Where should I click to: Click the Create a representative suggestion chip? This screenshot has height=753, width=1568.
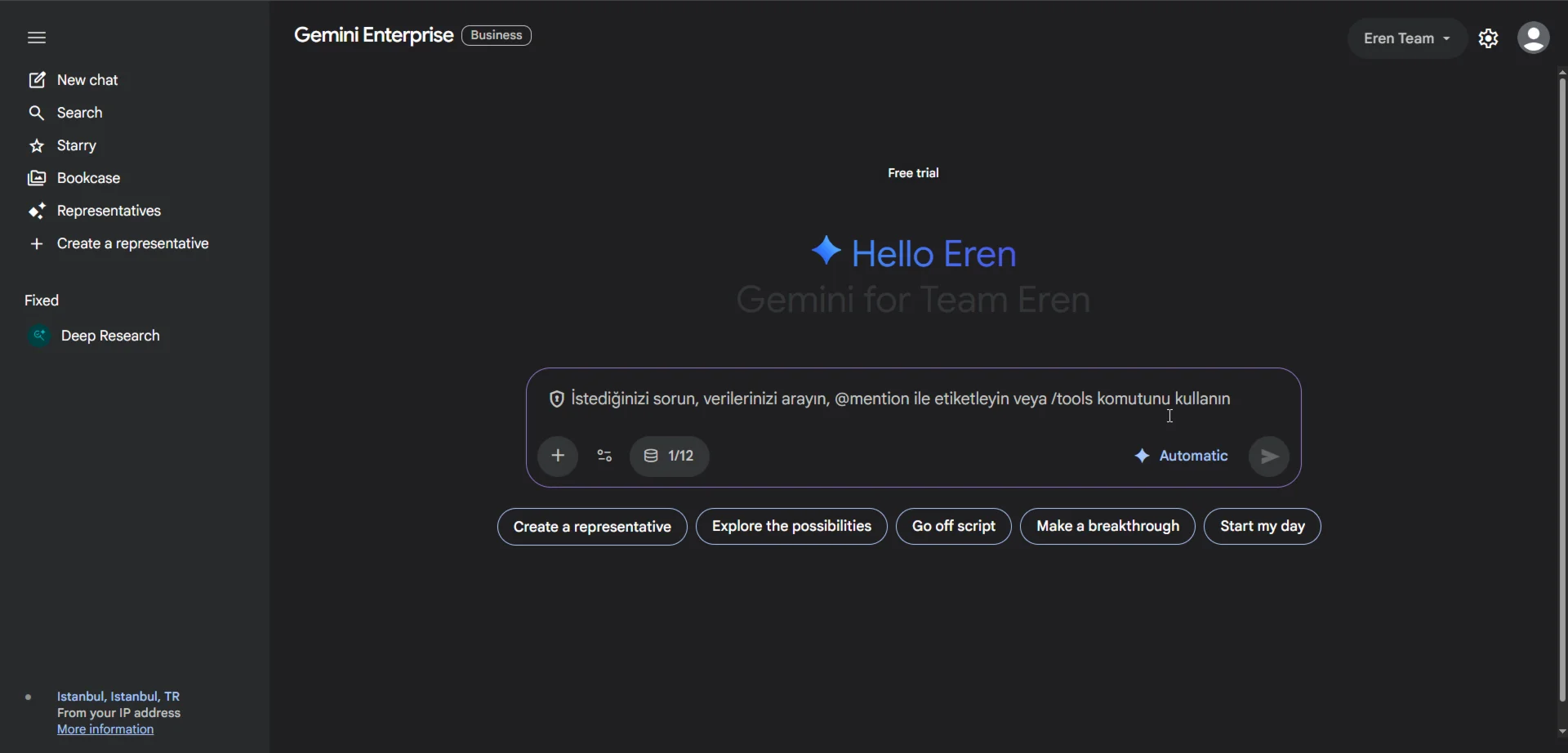coord(592,527)
